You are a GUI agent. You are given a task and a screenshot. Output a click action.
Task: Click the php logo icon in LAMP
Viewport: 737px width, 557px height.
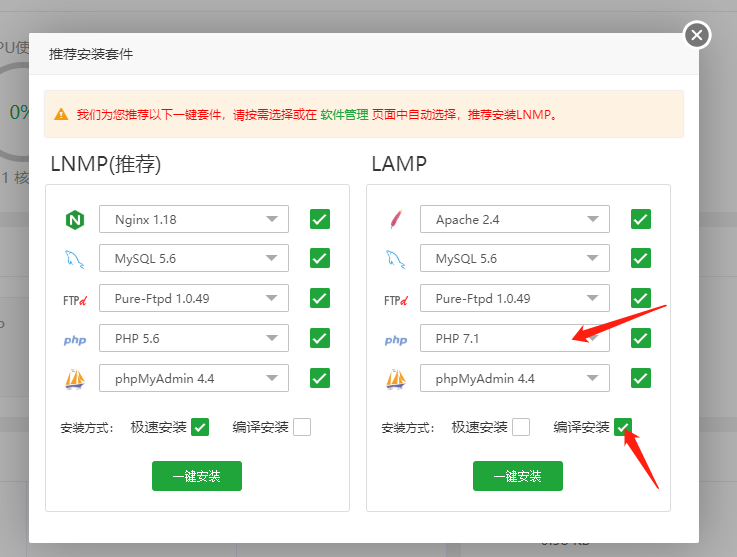click(x=396, y=340)
